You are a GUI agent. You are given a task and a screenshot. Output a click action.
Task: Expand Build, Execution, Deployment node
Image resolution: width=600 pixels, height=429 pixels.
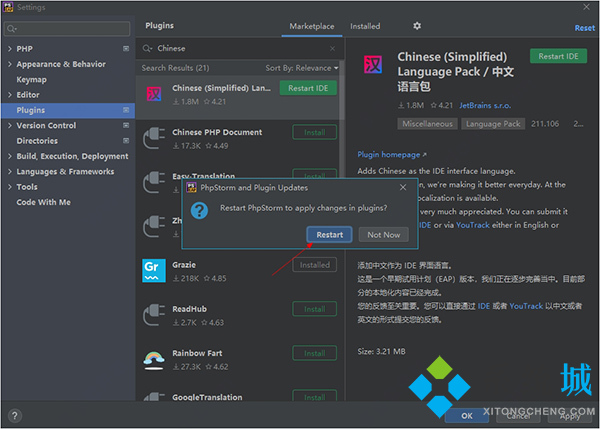10,156
